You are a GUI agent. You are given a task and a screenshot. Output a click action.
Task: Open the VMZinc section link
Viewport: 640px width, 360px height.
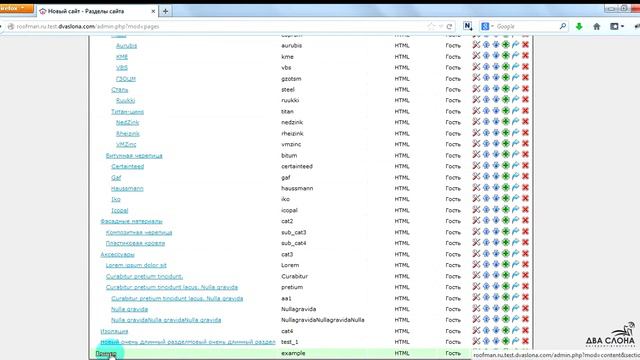click(126, 144)
